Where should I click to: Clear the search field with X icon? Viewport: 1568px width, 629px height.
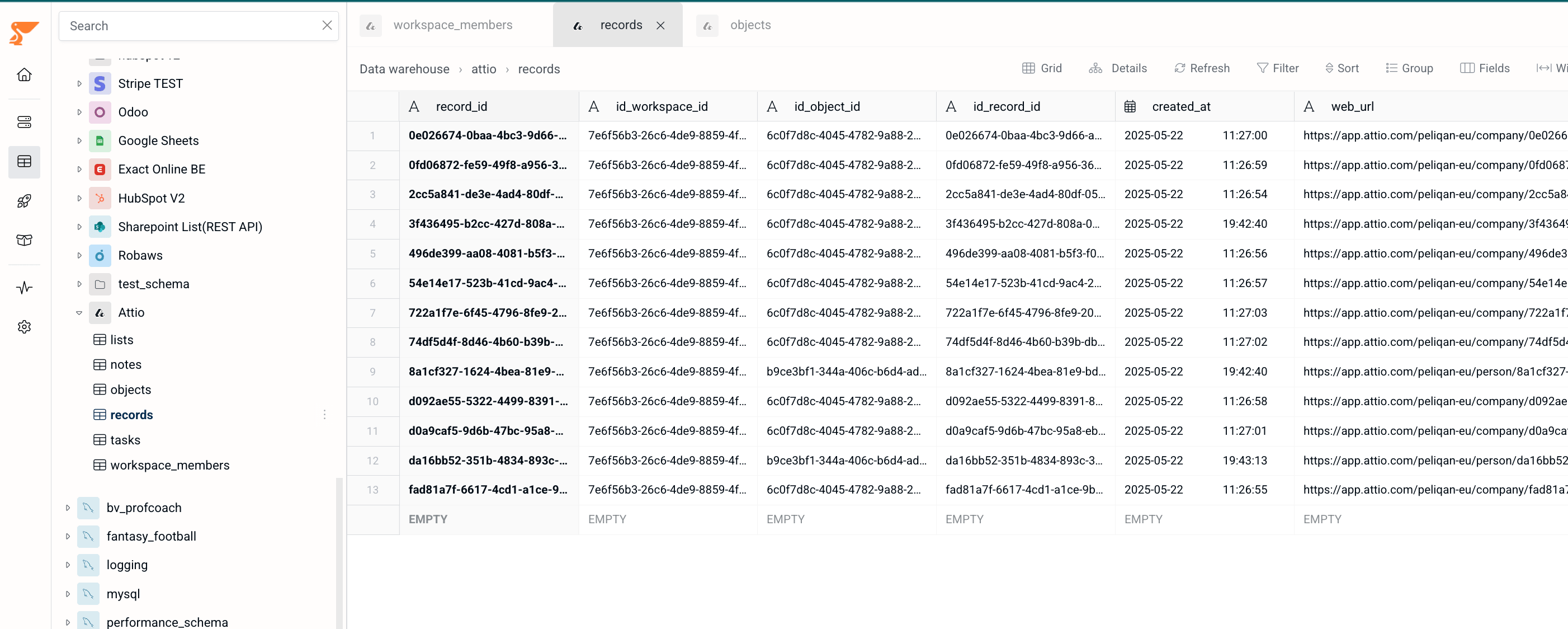point(327,26)
